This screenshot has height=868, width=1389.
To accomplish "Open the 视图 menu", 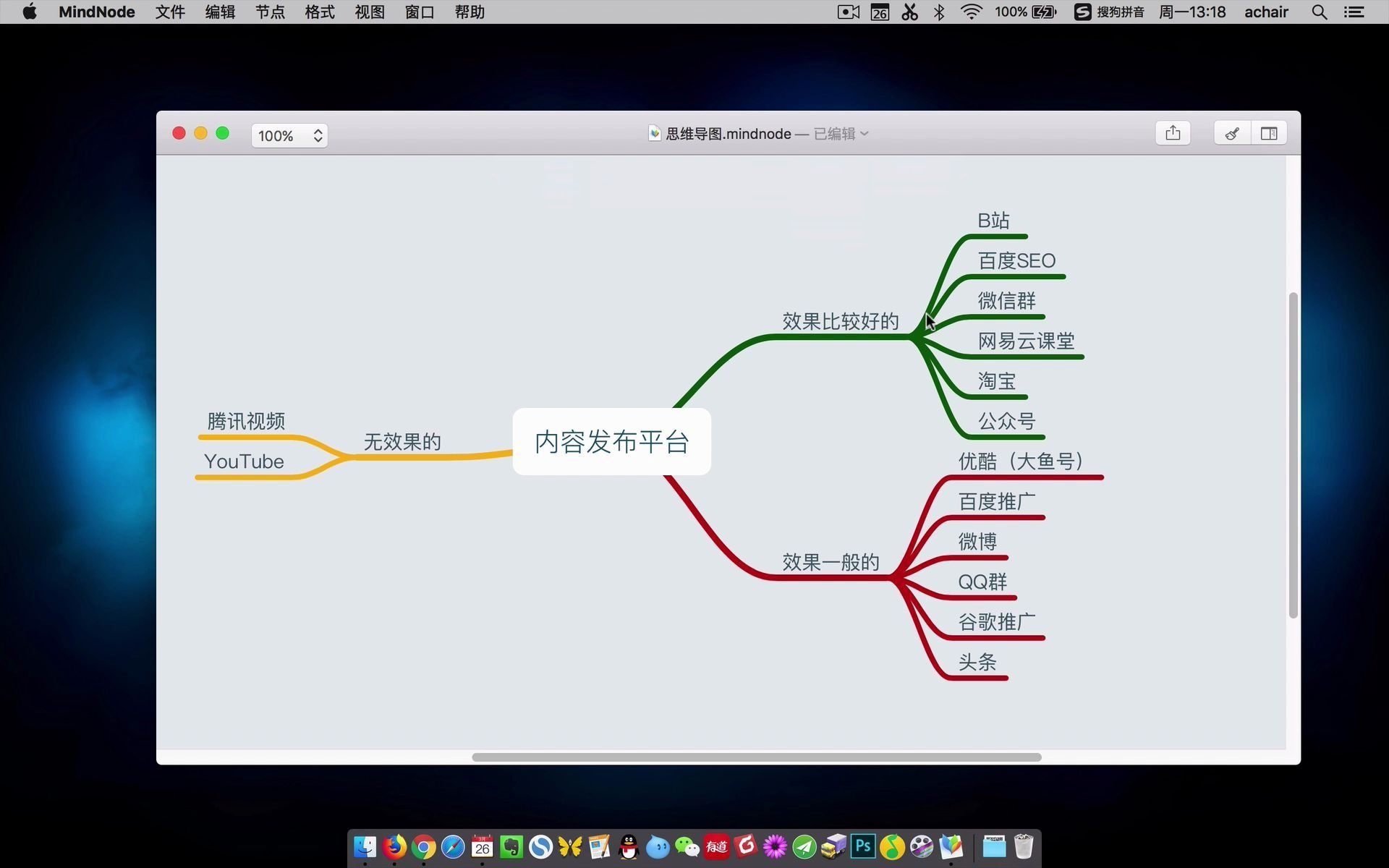I will pos(370,12).
